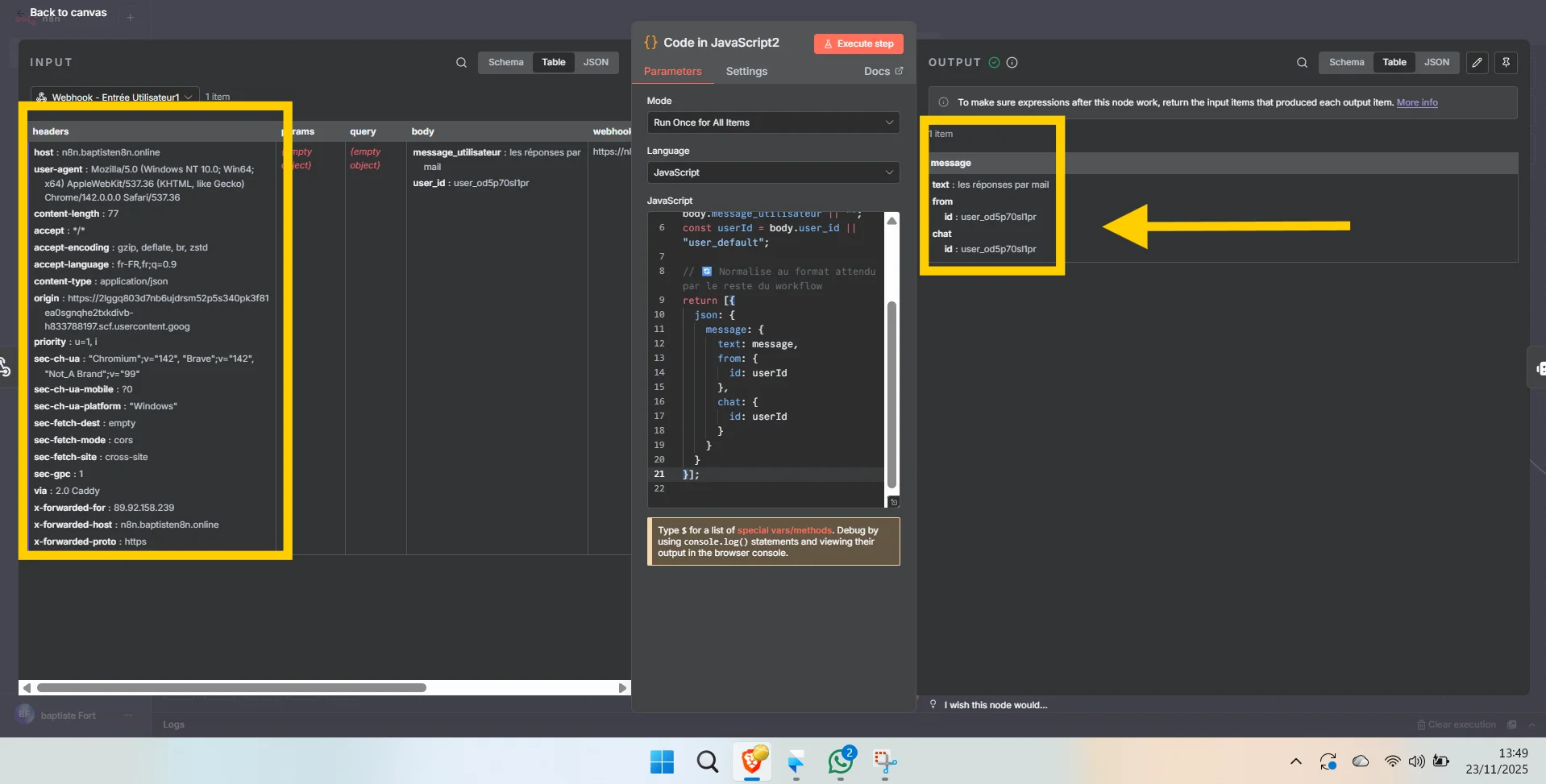1546x784 pixels.
Task: Switch to the Settings tab
Action: click(x=747, y=71)
